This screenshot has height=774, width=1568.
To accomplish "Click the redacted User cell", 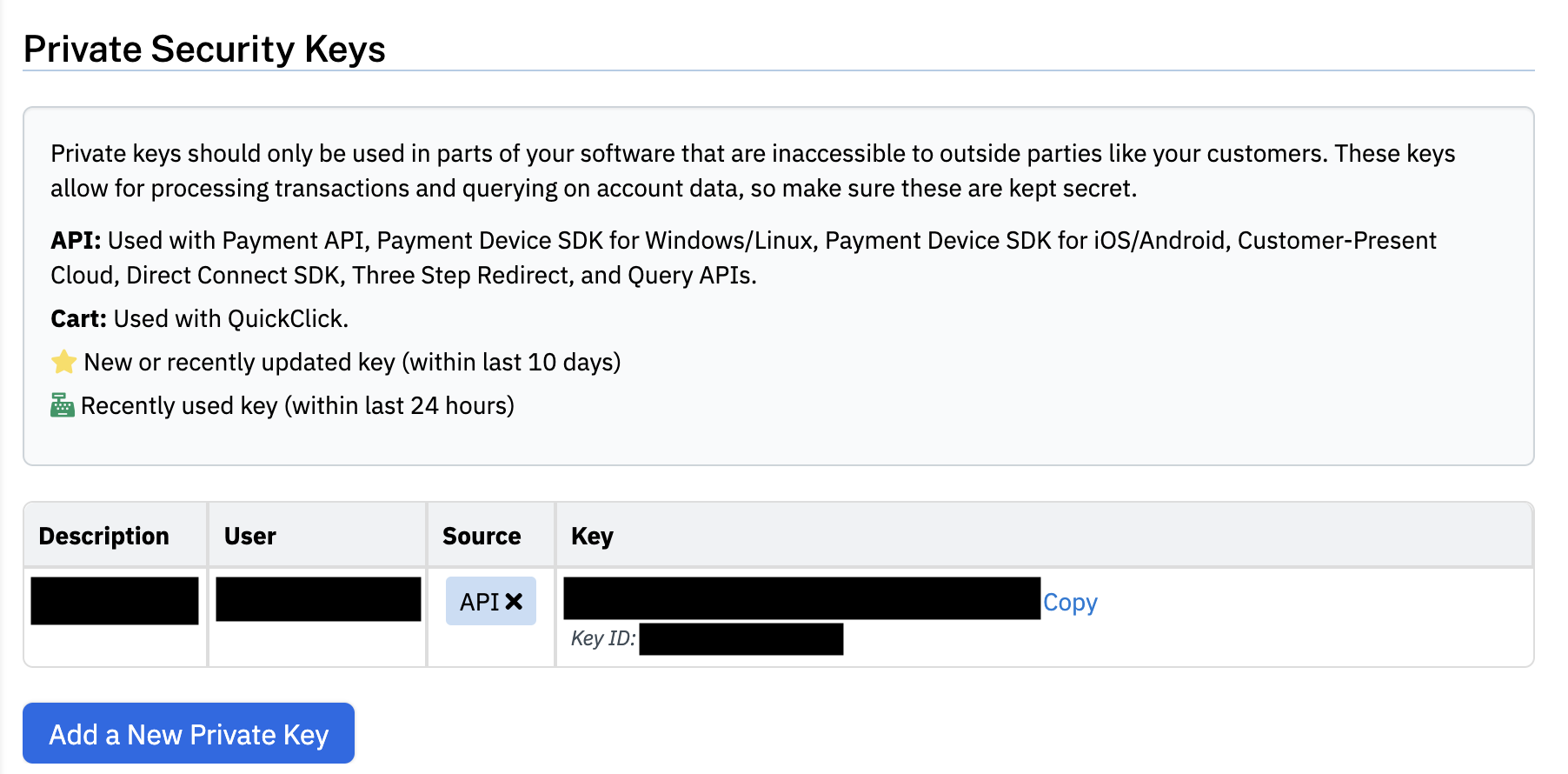I will [x=318, y=599].
